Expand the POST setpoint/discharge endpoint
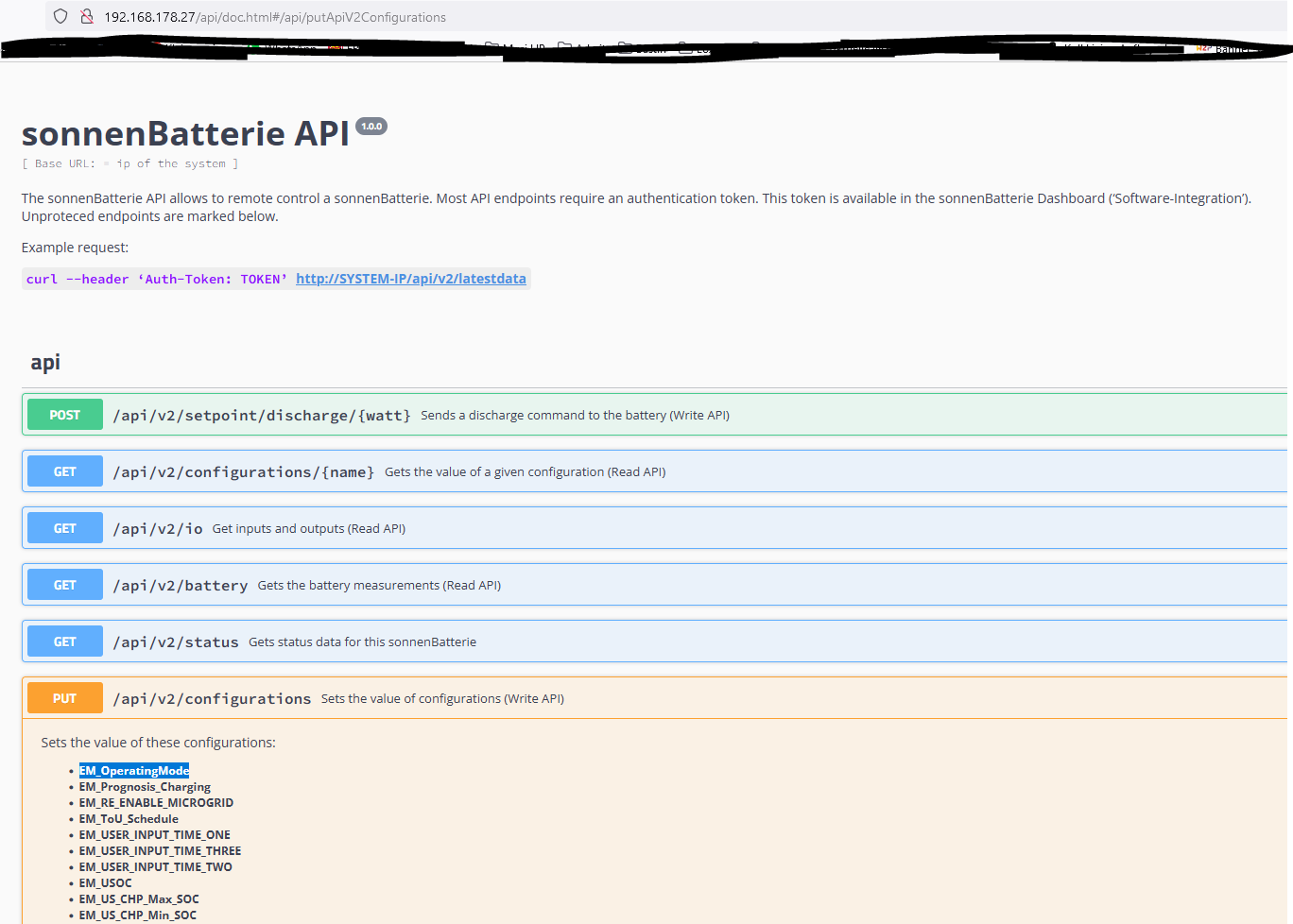This screenshot has width=1293, height=924. [654, 415]
